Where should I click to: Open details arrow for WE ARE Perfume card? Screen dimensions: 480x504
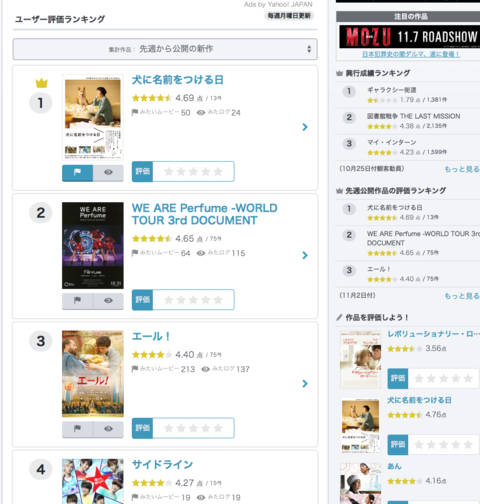pyautogui.click(x=305, y=255)
